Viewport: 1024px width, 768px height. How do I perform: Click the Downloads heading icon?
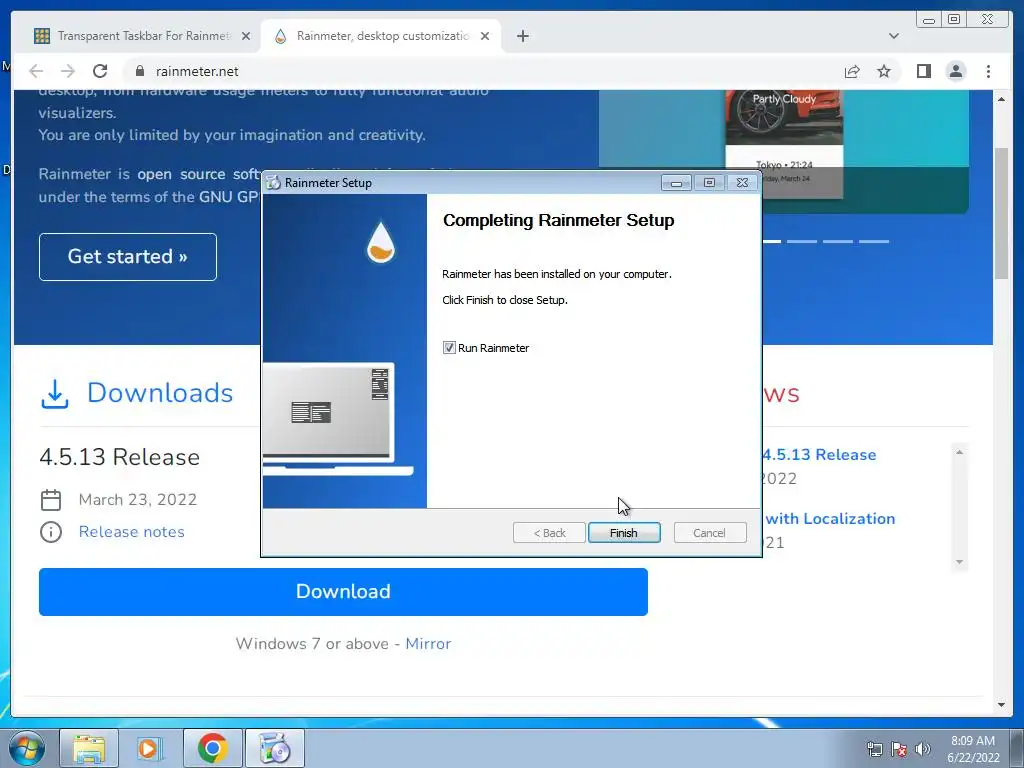[x=55, y=394]
